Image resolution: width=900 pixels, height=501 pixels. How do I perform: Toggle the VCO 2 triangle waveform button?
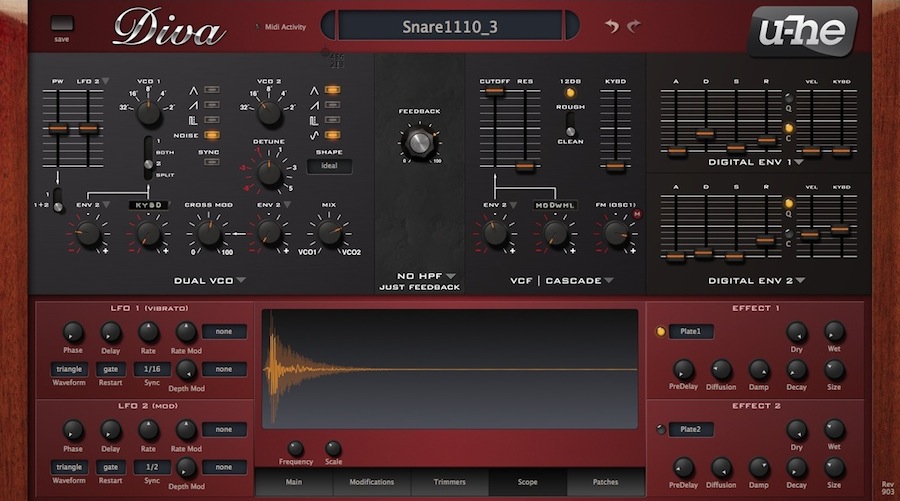332,90
